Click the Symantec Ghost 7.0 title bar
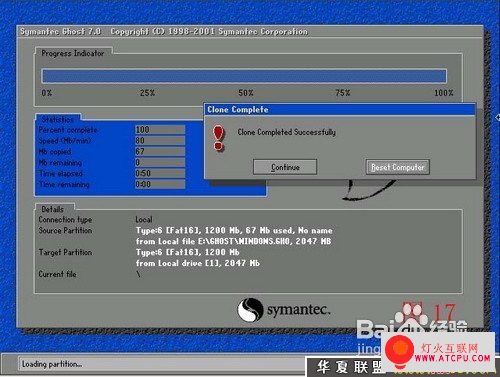The height and width of the screenshot is (377, 500). click(x=250, y=32)
